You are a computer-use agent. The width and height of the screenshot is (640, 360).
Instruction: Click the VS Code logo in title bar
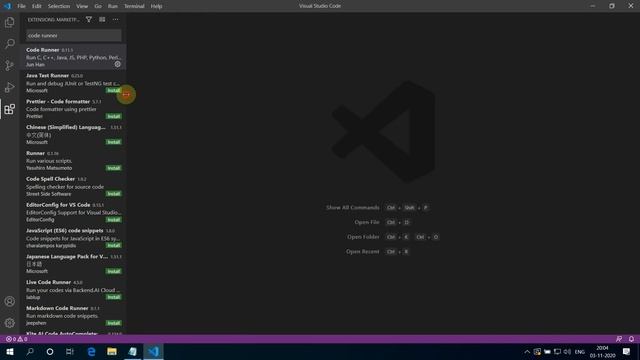click(7, 6)
